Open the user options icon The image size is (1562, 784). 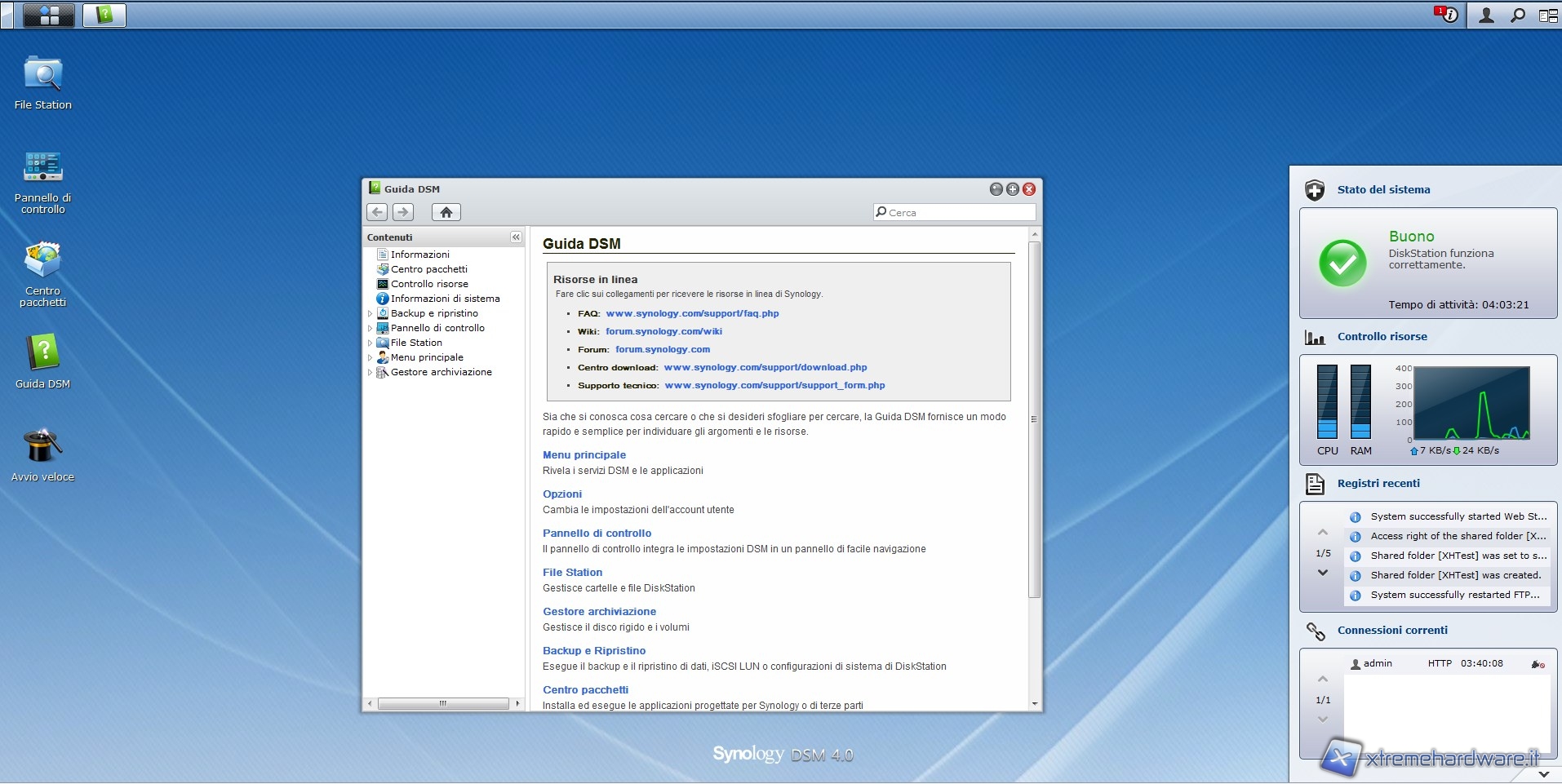[x=1486, y=15]
